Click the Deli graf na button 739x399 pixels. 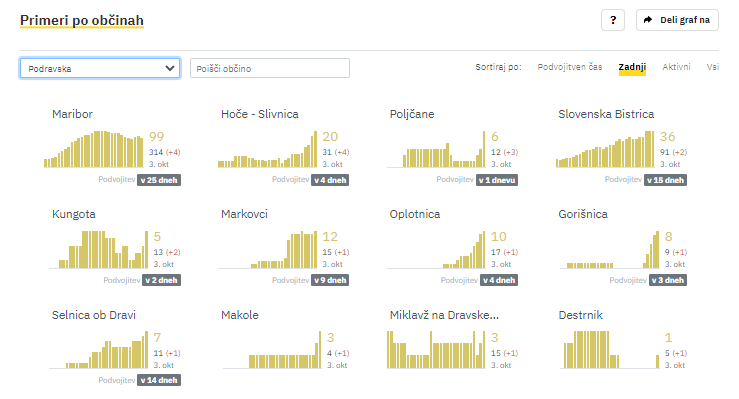tap(677, 20)
